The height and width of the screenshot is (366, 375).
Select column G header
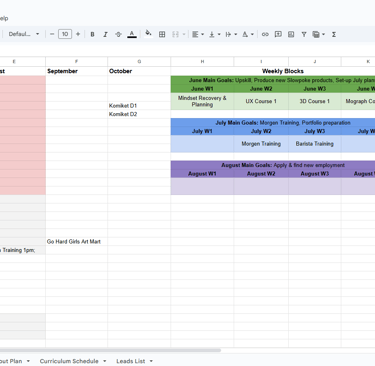tap(139, 61)
